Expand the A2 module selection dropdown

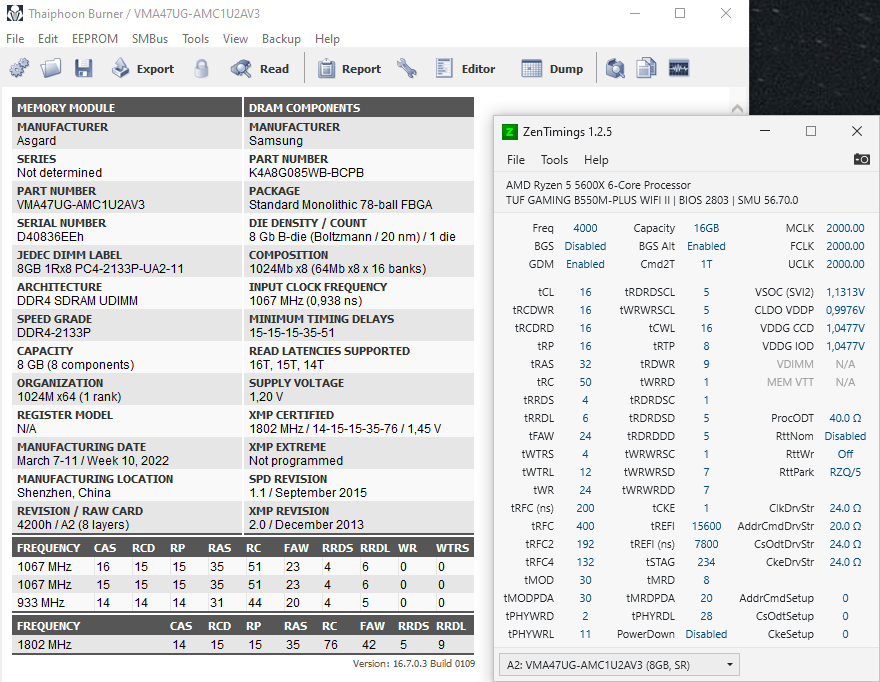click(x=619, y=665)
